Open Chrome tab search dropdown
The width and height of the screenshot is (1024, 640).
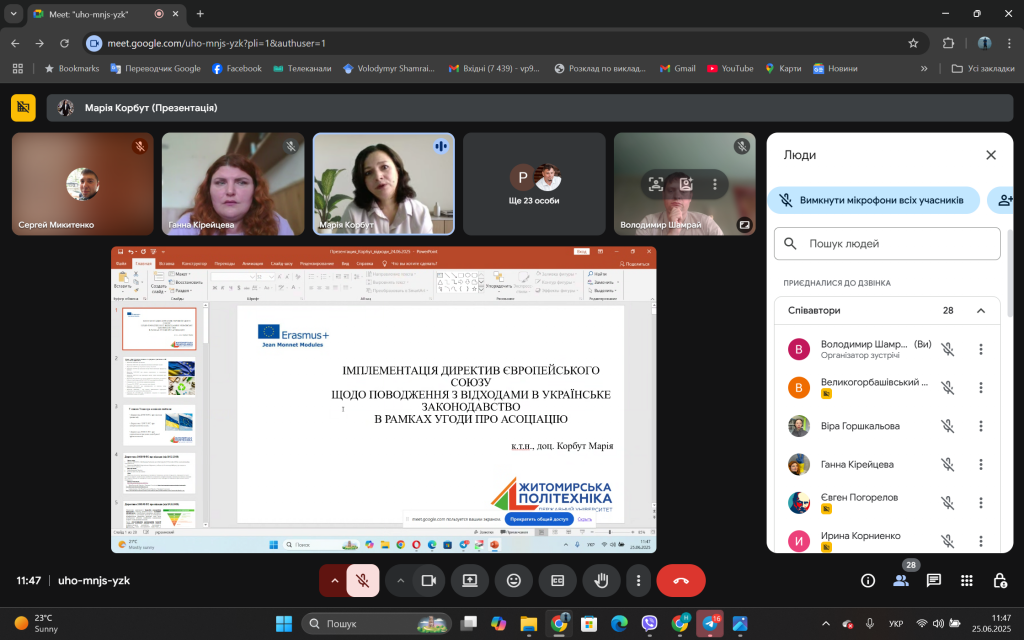click(x=13, y=14)
